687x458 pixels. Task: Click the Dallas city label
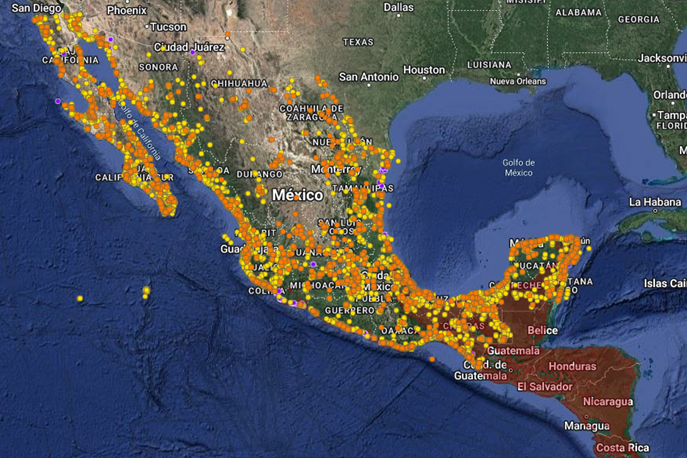pyautogui.click(x=398, y=7)
